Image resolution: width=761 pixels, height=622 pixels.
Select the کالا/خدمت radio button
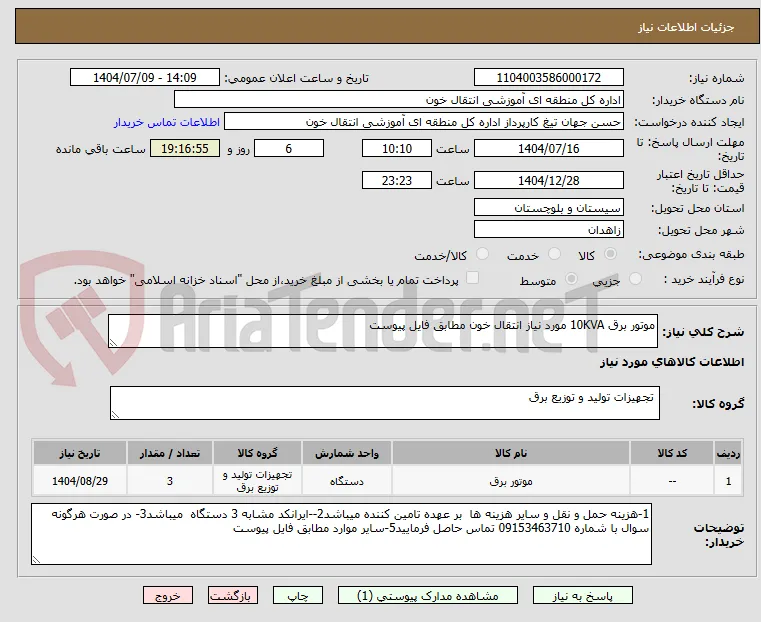point(482,254)
